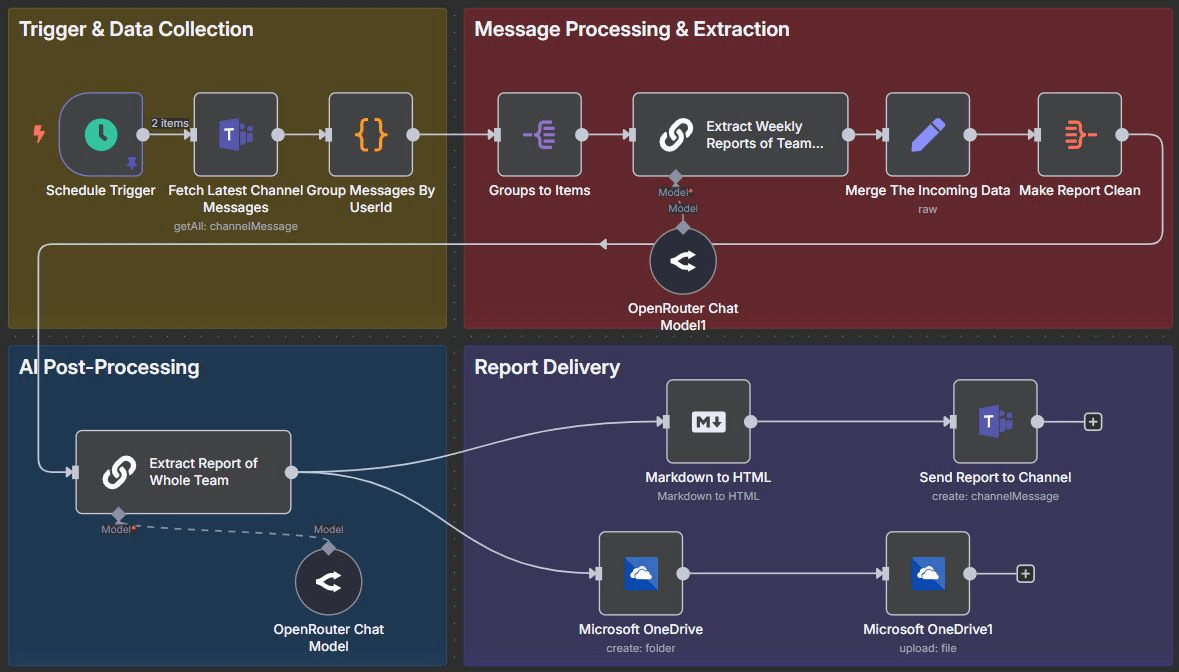The width and height of the screenshot is (1179, 672).
Task: Click the Make Report Clean aggregate node
Action: tap(1079, 135)
